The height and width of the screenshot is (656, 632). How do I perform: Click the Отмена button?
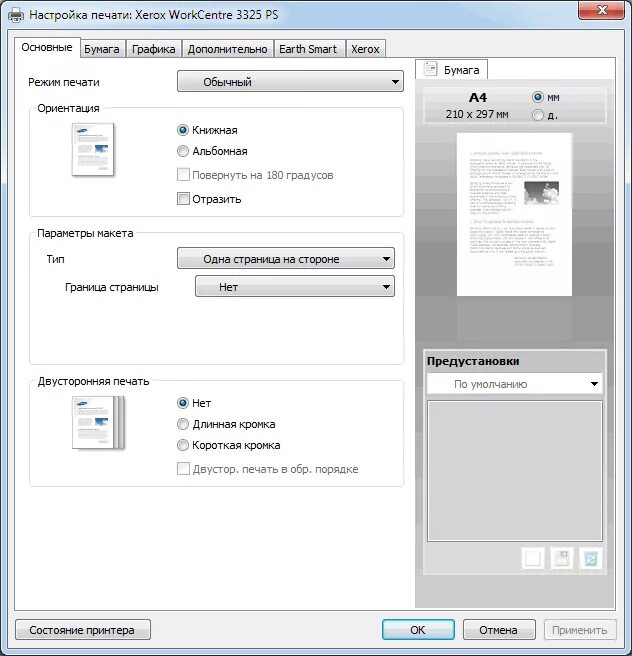pos(499,630)
